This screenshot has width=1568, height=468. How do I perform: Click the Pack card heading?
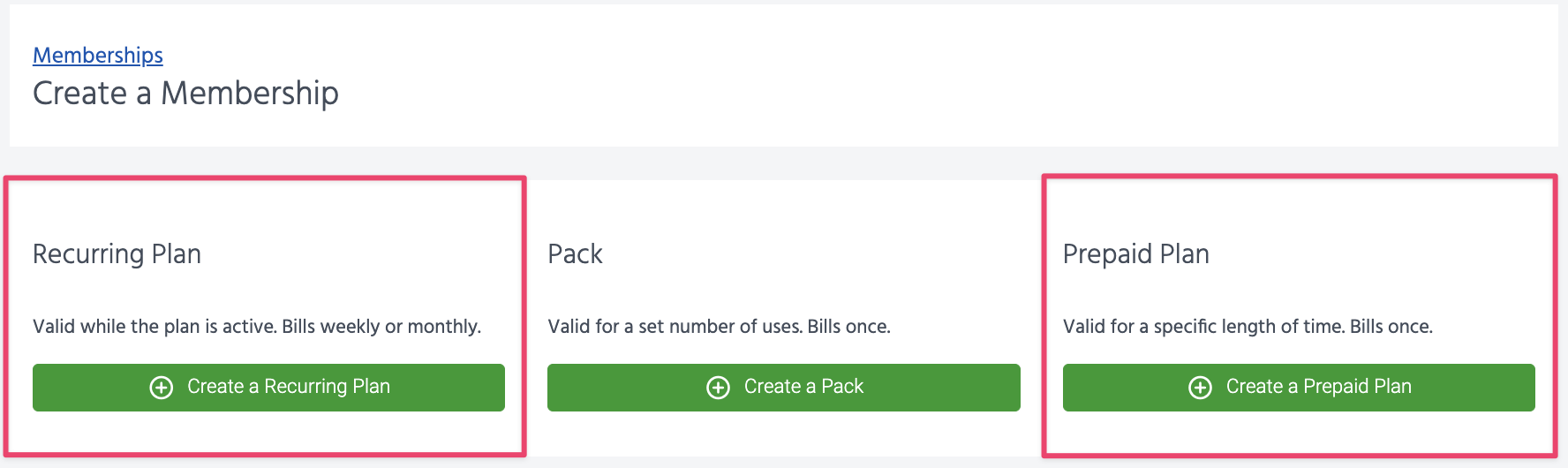point(575,254)
